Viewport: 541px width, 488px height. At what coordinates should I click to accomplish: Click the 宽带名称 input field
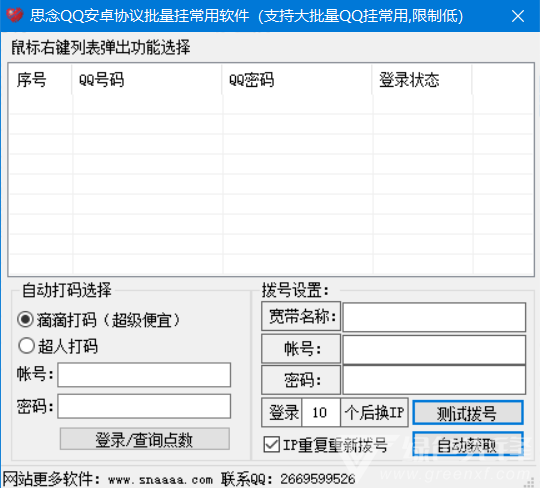[434, 317]
